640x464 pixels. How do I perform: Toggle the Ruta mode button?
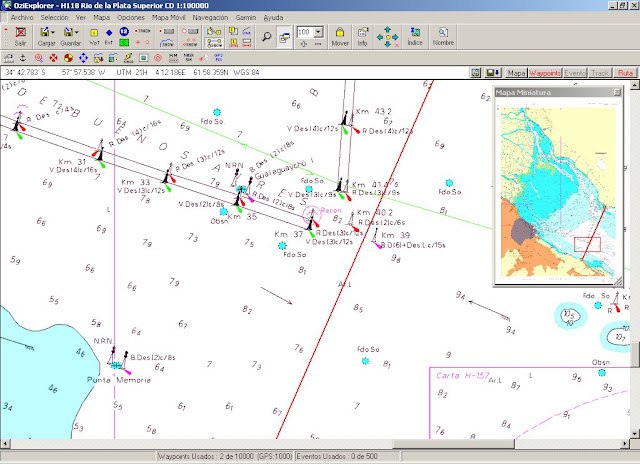[625, 73]
